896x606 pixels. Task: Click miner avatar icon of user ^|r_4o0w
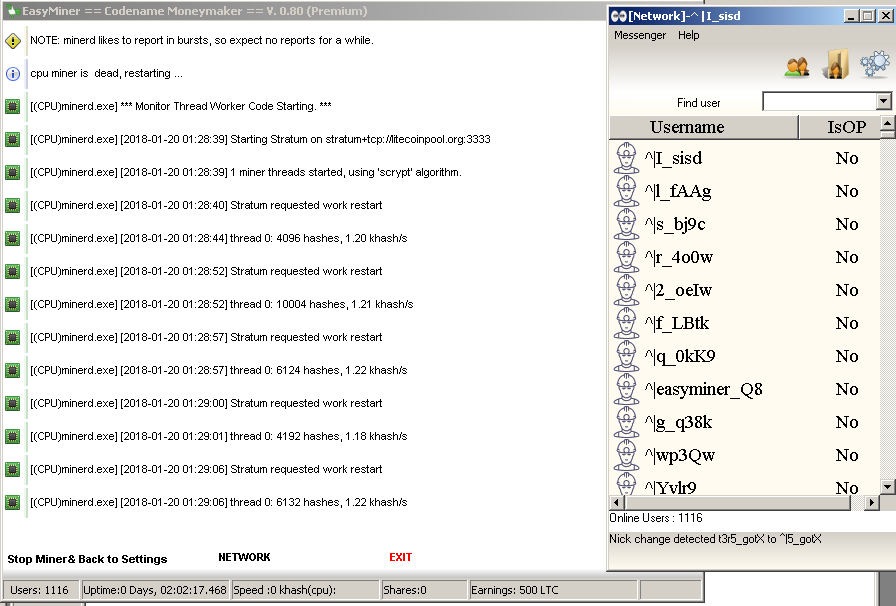coord(626,257)
